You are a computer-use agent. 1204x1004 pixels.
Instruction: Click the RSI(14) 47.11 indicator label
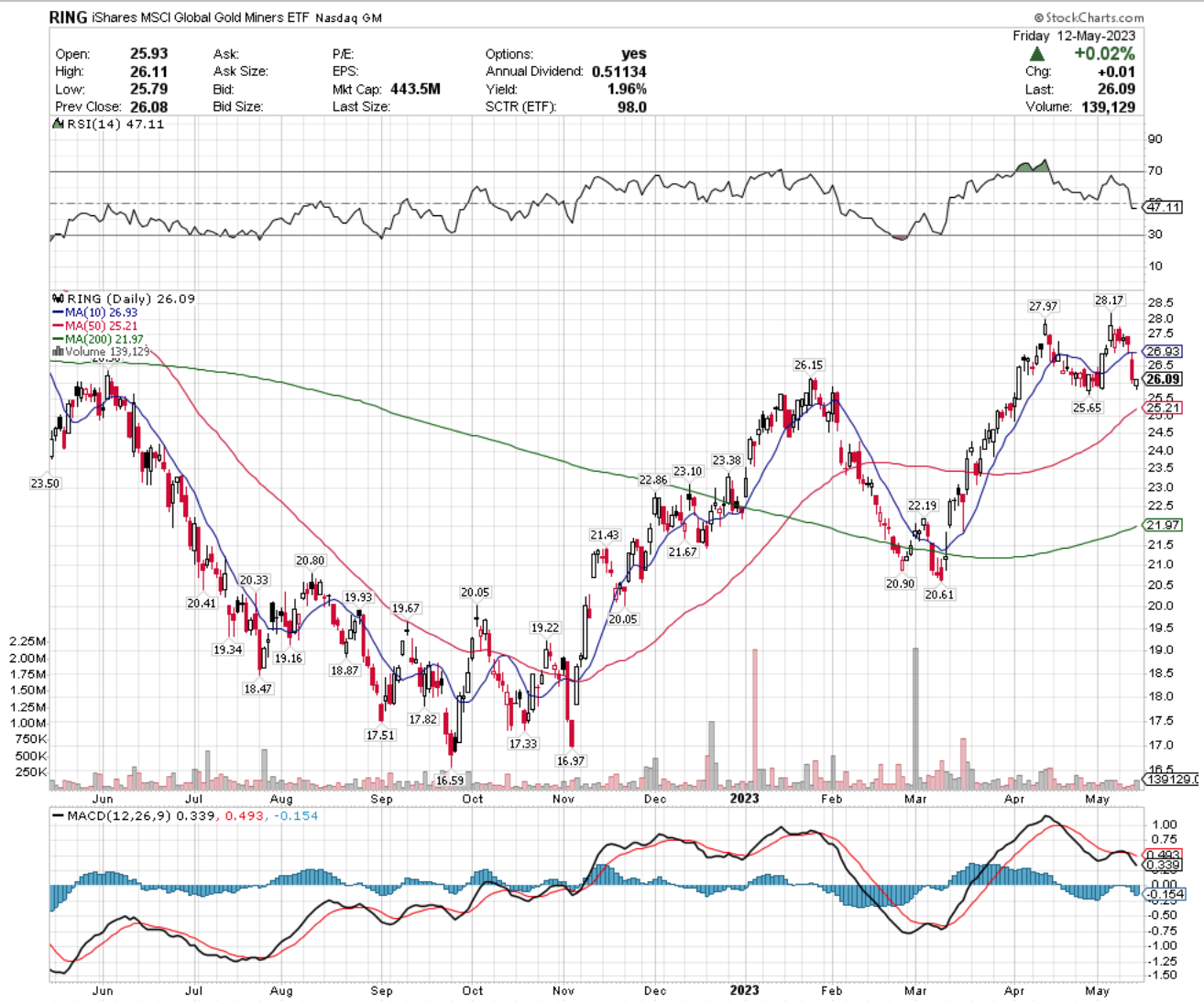click(115, 124)
